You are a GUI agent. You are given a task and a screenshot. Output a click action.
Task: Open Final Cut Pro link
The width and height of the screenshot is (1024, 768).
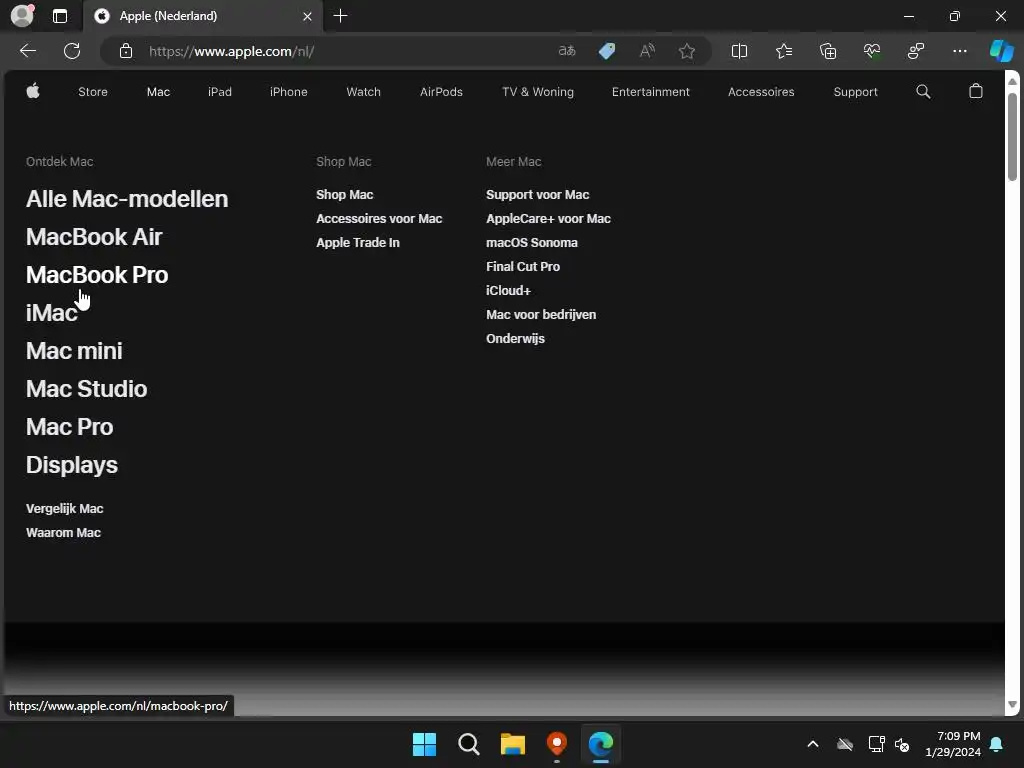(523, 266)
